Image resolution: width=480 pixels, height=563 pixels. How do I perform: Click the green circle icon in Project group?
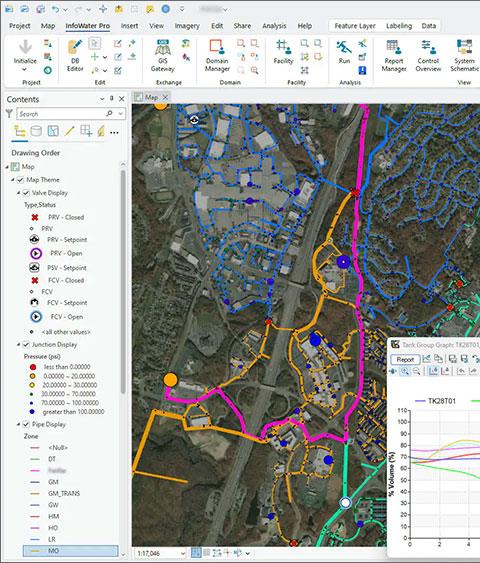pos(48,70)
